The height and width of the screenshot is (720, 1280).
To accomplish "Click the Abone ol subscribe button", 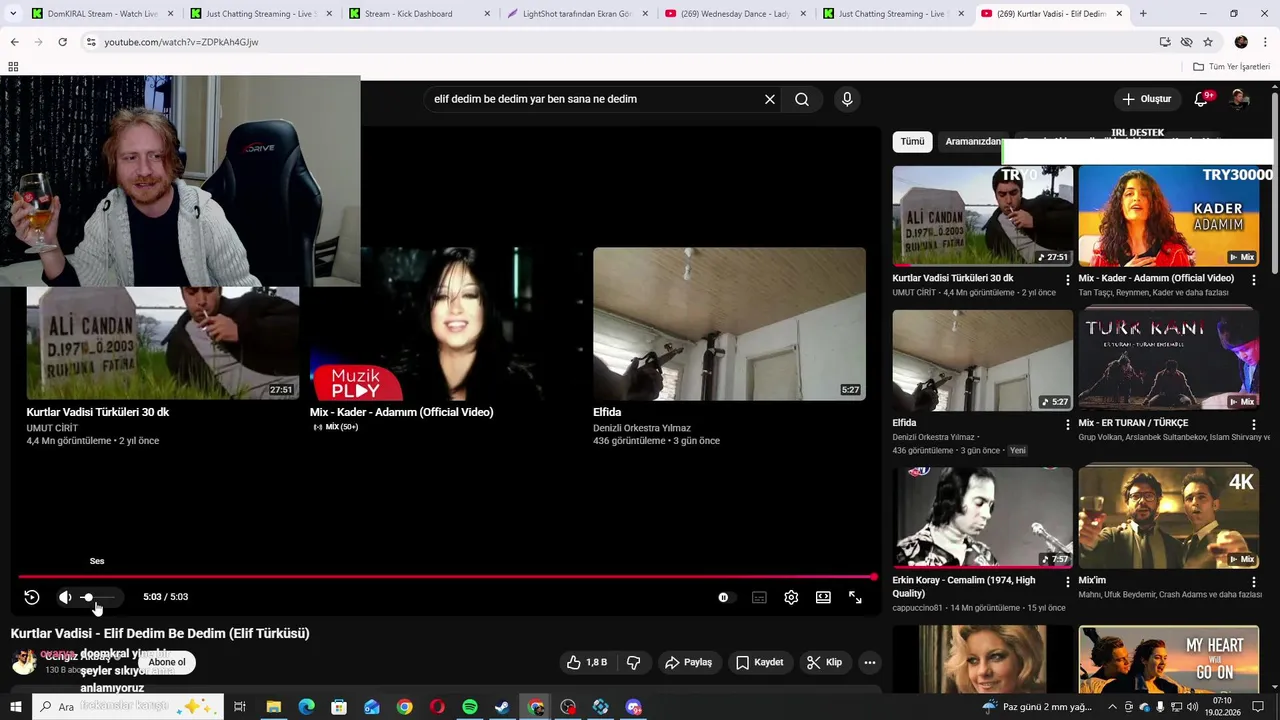I will (x=167, y=662).
